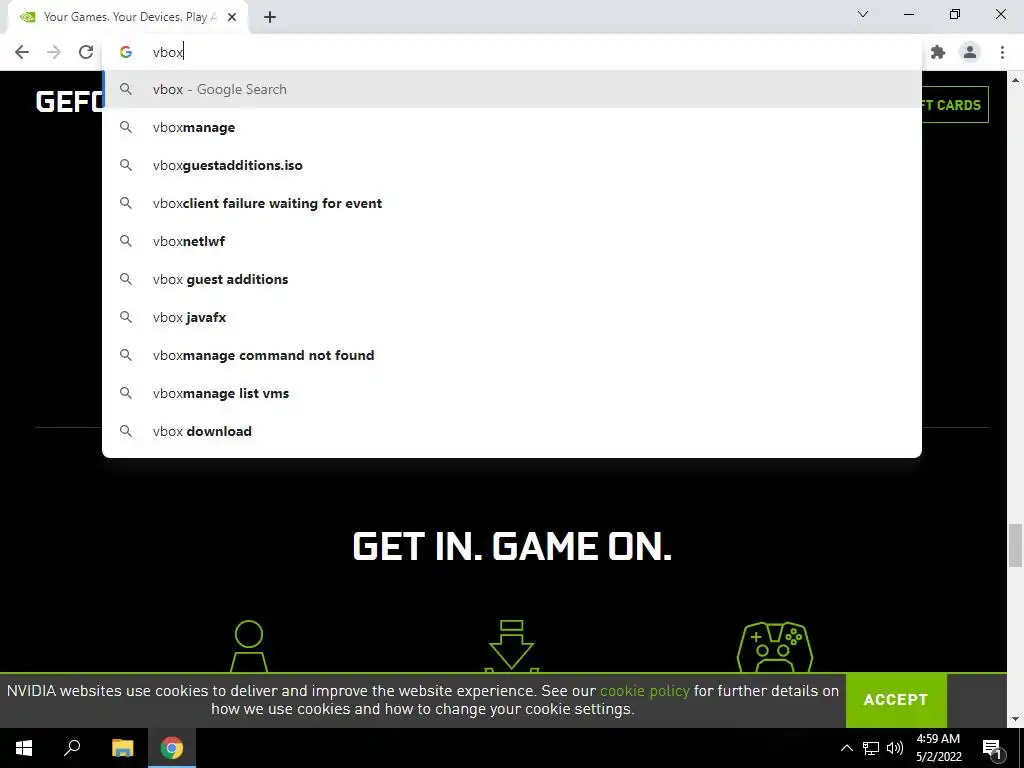Click the browser forward arrow

click(x=54, y=52)
